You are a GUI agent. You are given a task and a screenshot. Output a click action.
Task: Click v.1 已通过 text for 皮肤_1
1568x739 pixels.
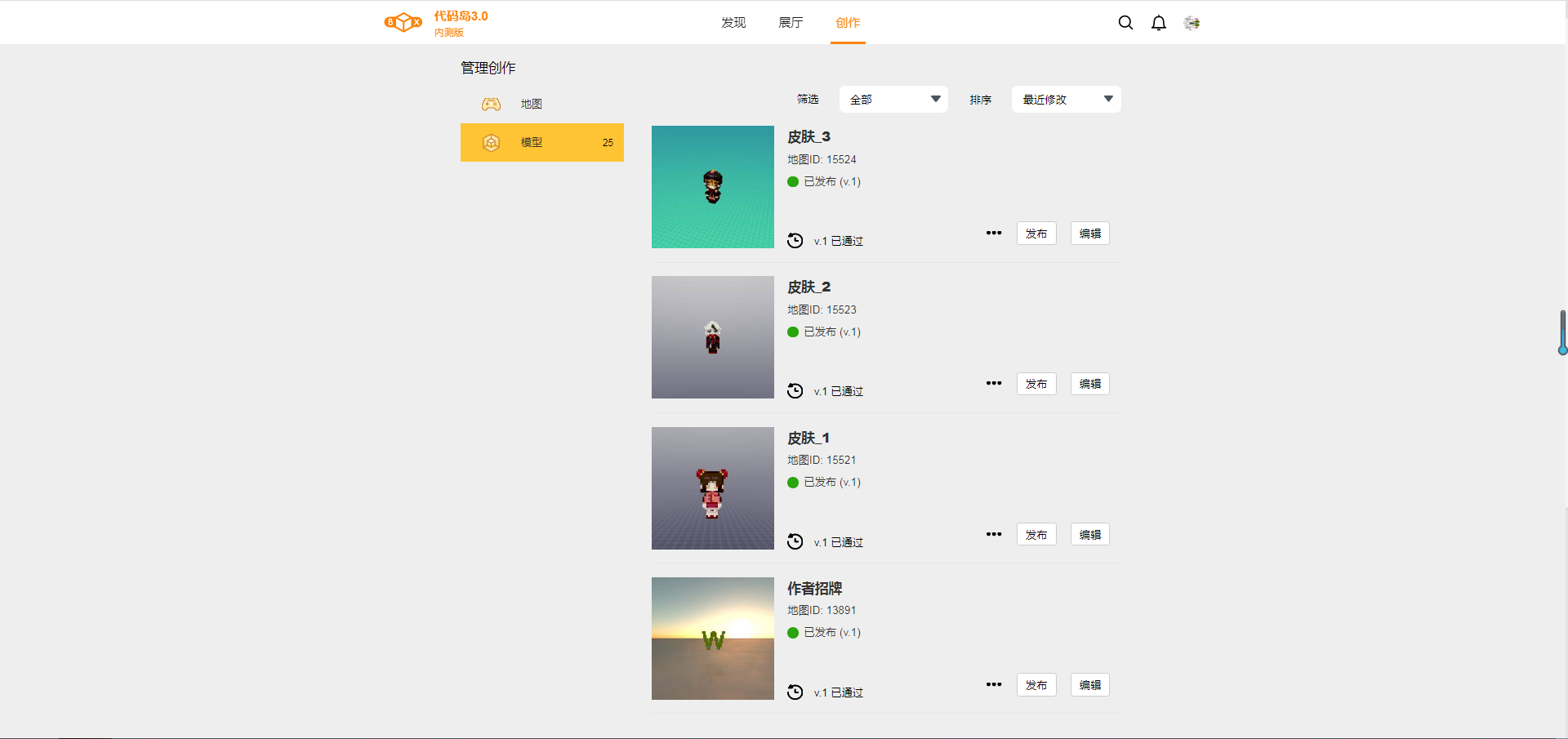pyautogui.click(x=839, y=542)
